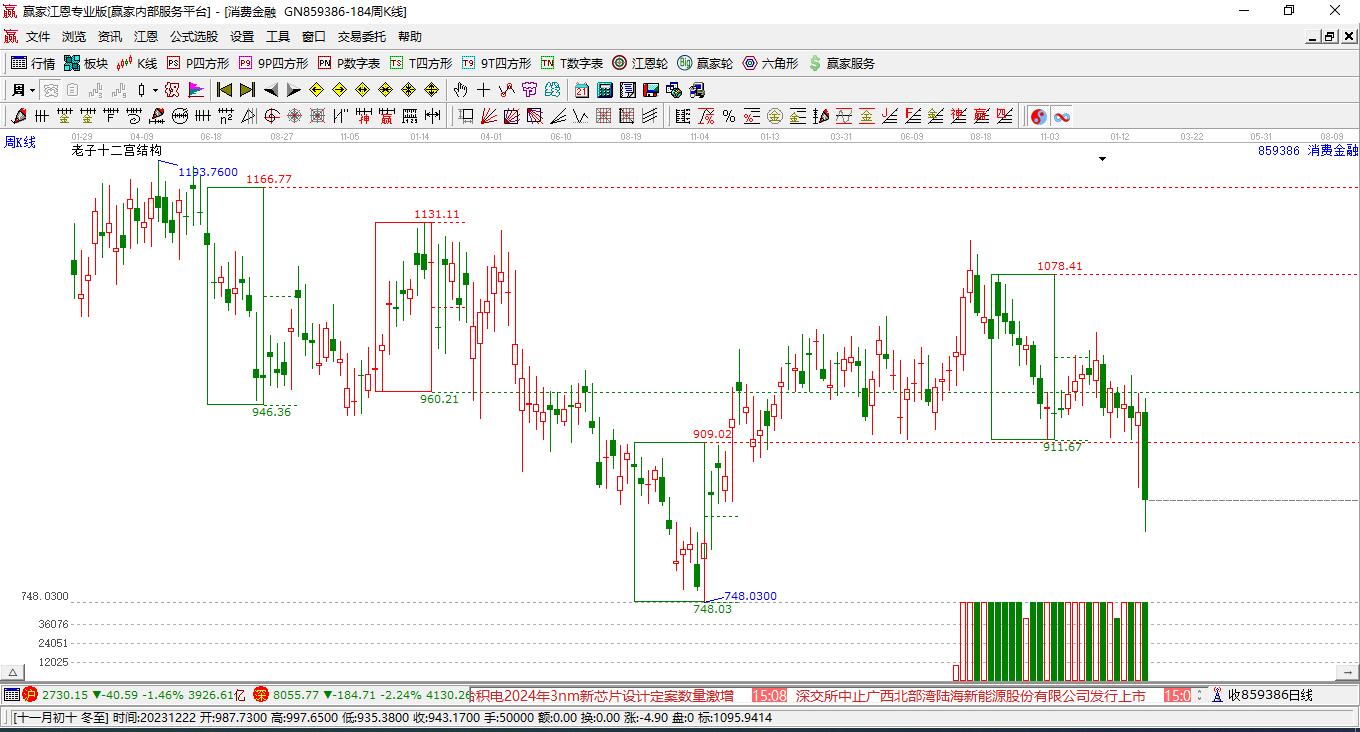Viewport: 1360px width, 732px height.
Task: Step chart right with black arrow
Action: [293, 90]
